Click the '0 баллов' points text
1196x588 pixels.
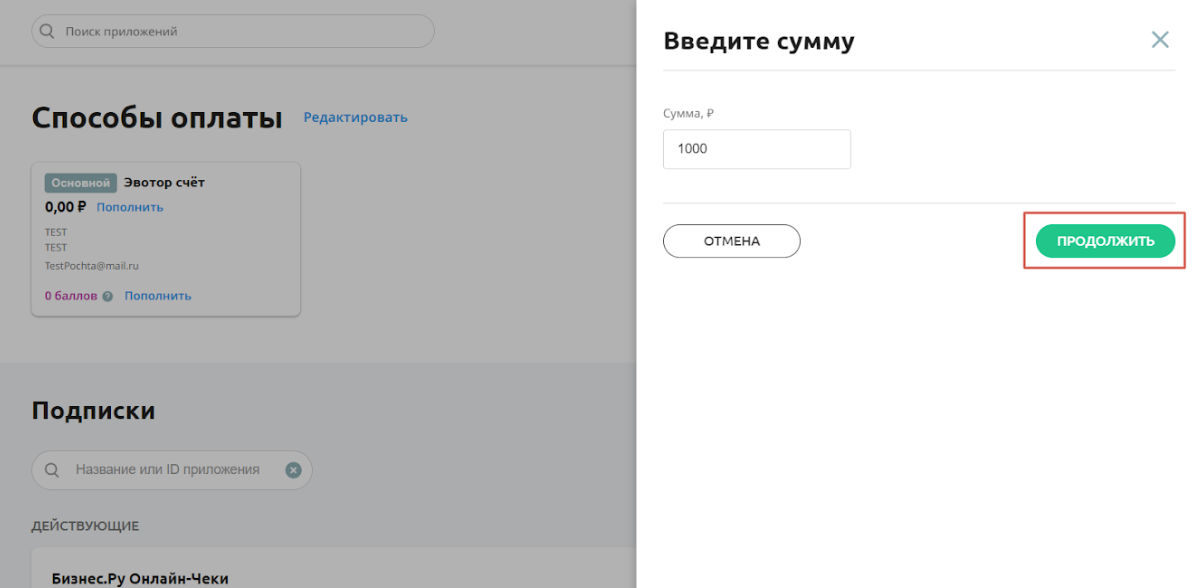(x=71, y=296)
